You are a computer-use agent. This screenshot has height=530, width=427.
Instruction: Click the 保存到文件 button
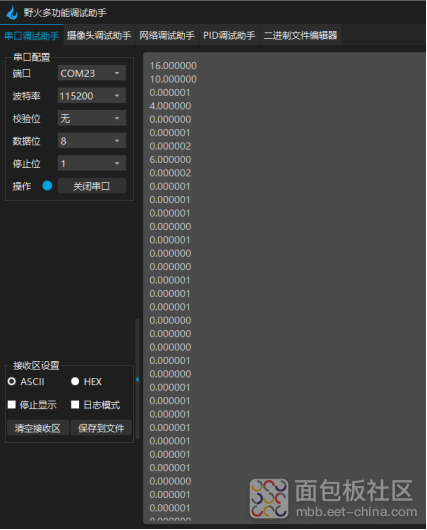coord(101,428)
